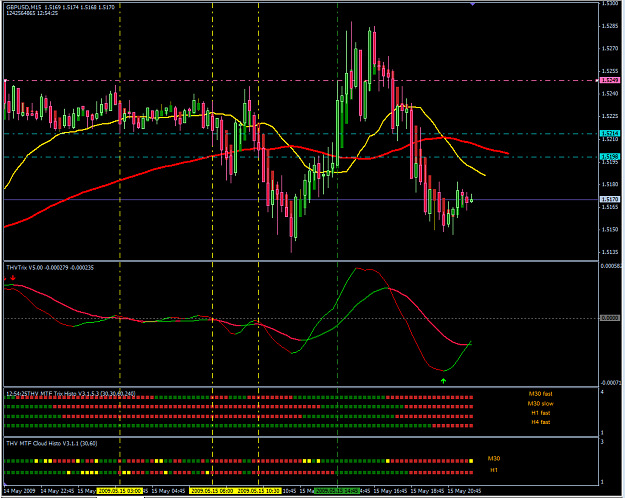Select the H1 fast row label

(540, 413)
